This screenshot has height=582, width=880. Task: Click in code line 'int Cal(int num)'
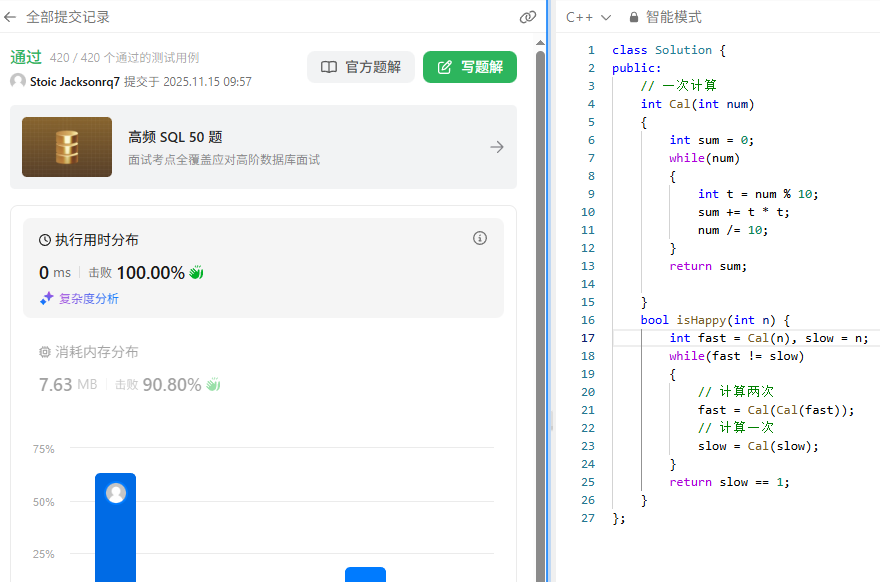click(698, 104)
